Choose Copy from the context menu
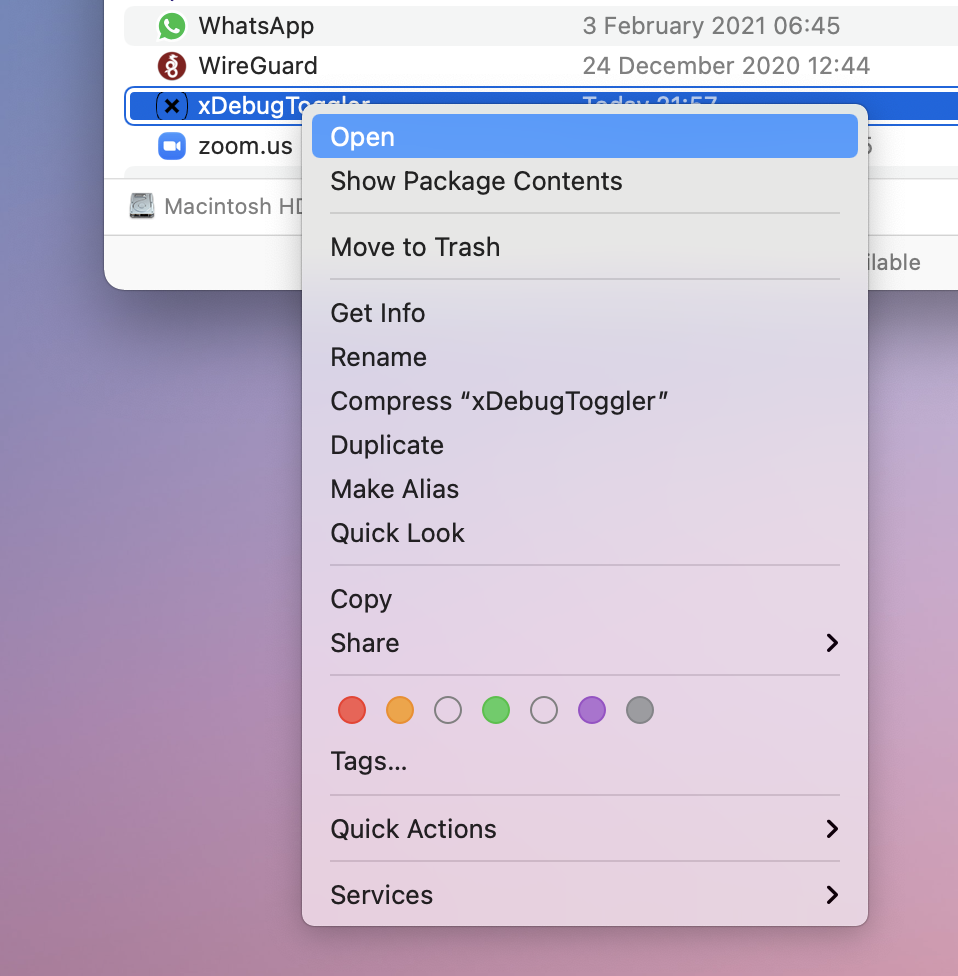The height and width of the screenshot is (976, 958). (585, 599)
